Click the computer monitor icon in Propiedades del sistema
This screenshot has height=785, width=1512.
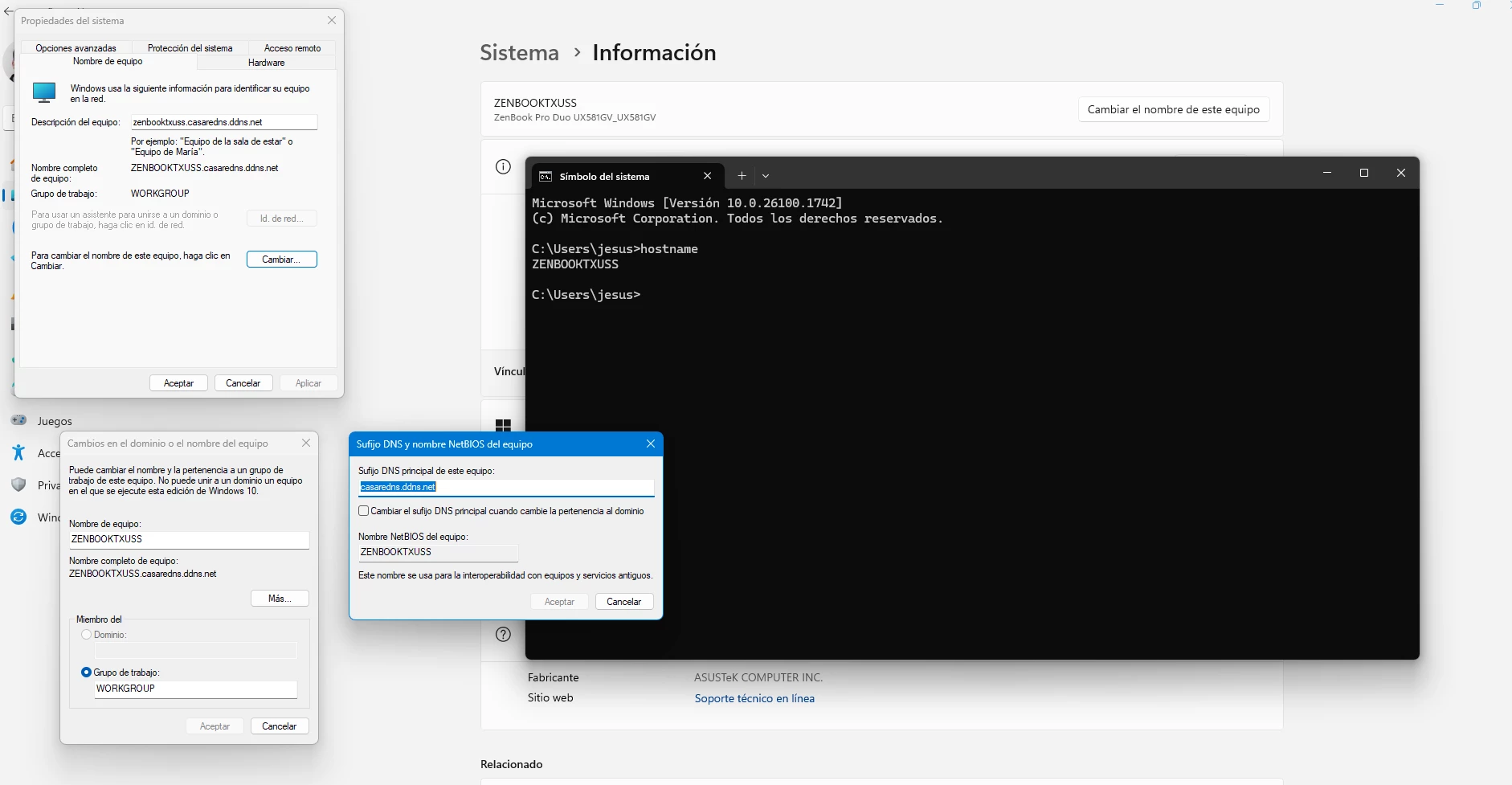pyautogui.click(x=44, y=92)
